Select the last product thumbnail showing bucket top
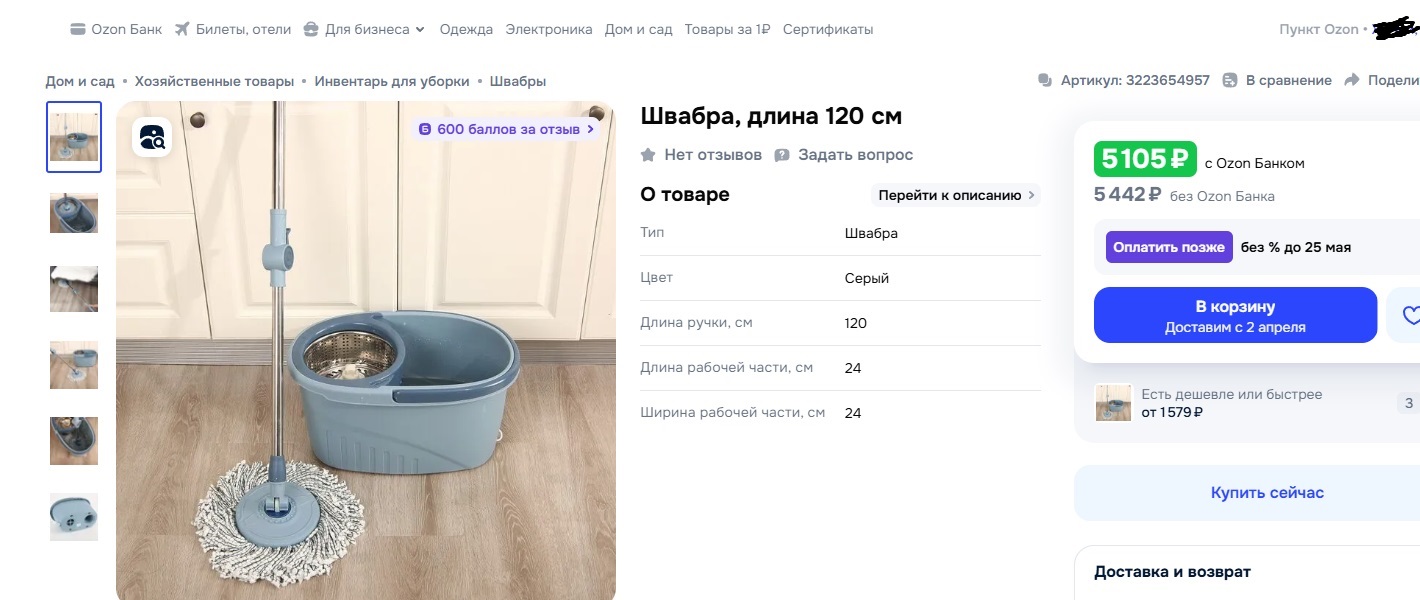Screen dimensions: 1420x600 [74, 517]
